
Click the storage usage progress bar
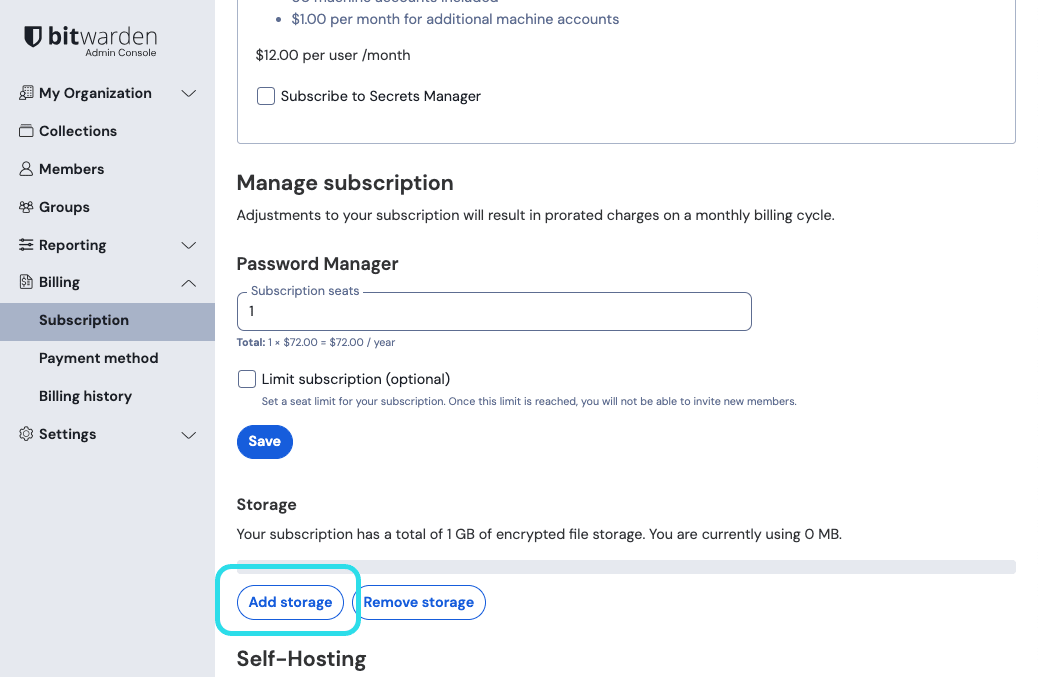626,567
